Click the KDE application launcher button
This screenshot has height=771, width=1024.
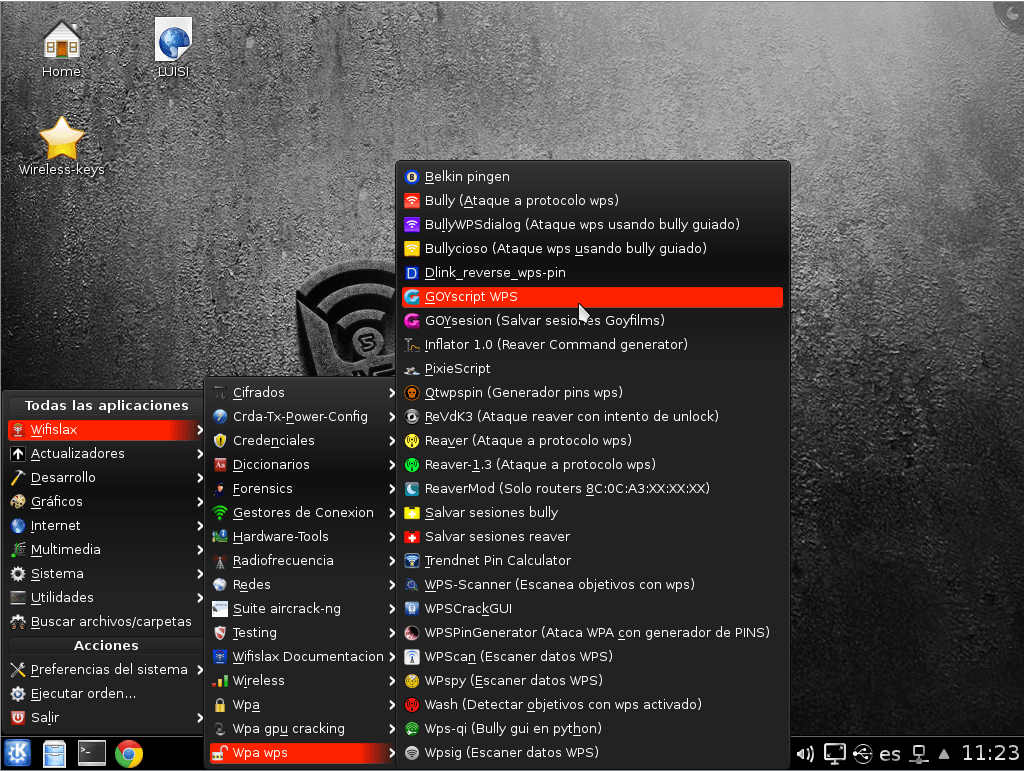click(18, 753)
